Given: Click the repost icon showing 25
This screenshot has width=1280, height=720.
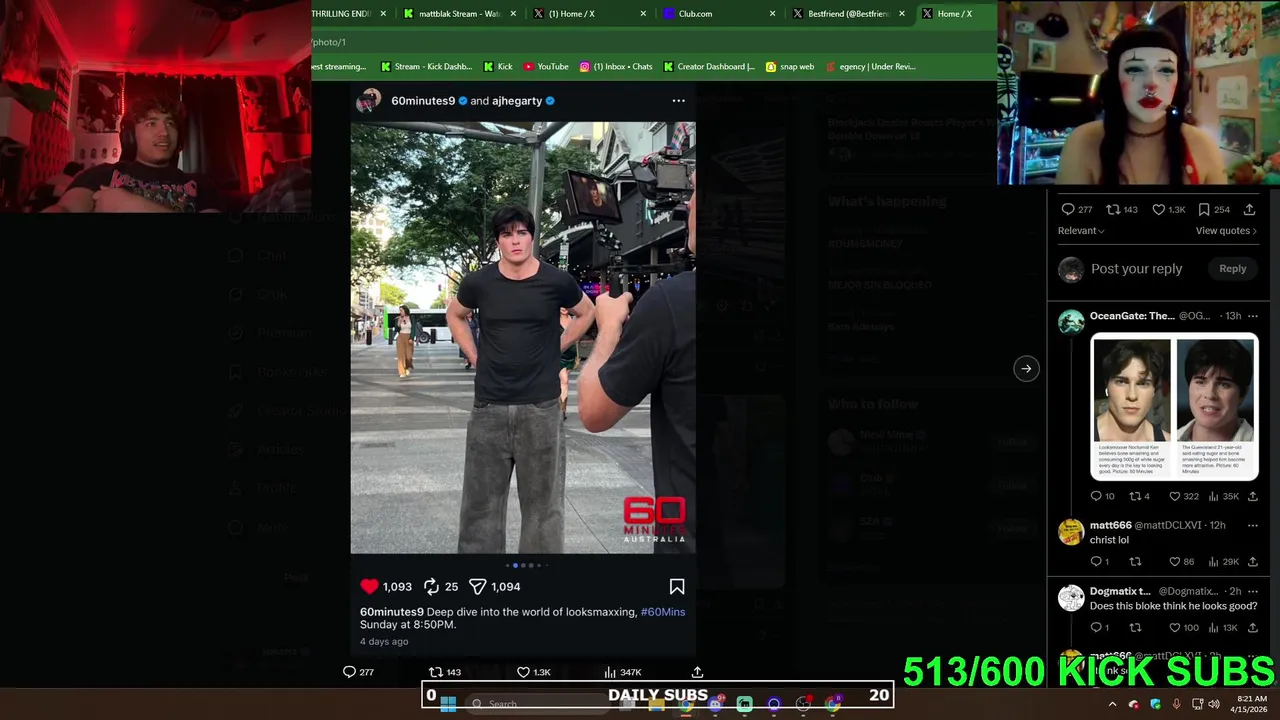Looking at the screenshot, I should point(431,587).
